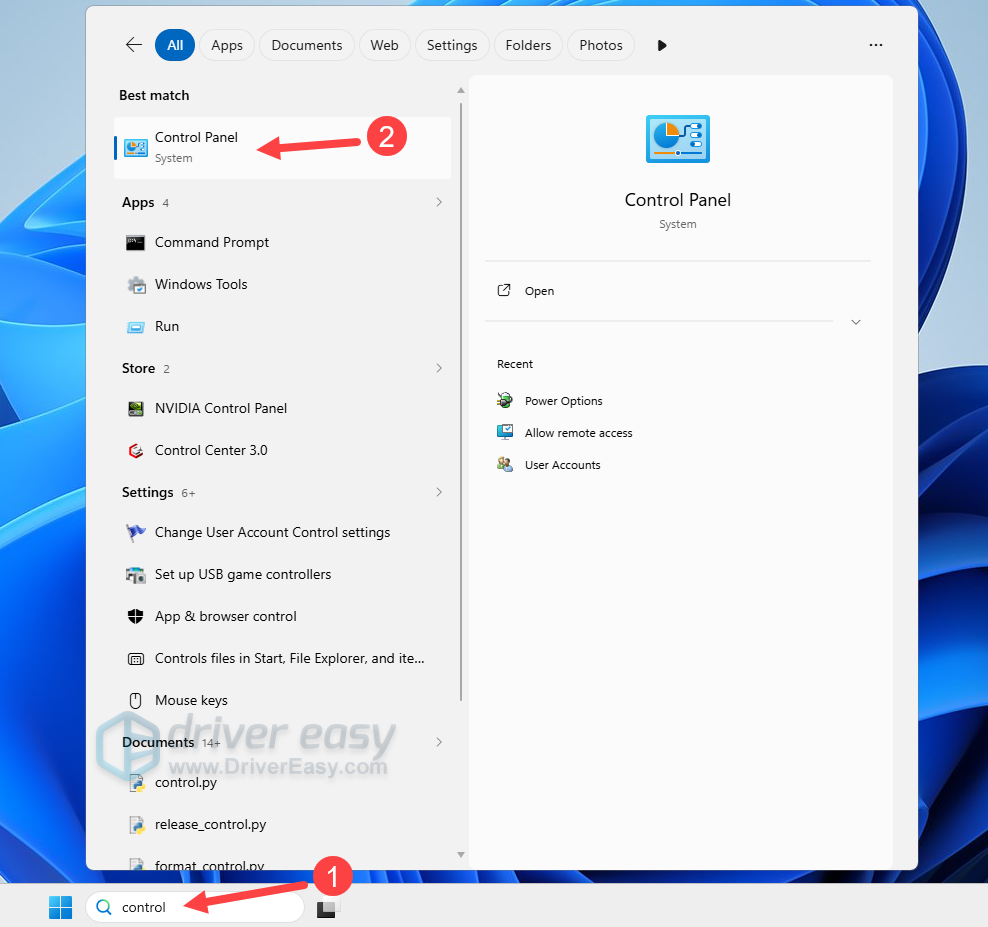988x927 pixels.
Task: Open Allow remote access from Recent
Action: (x=578, y=433)
